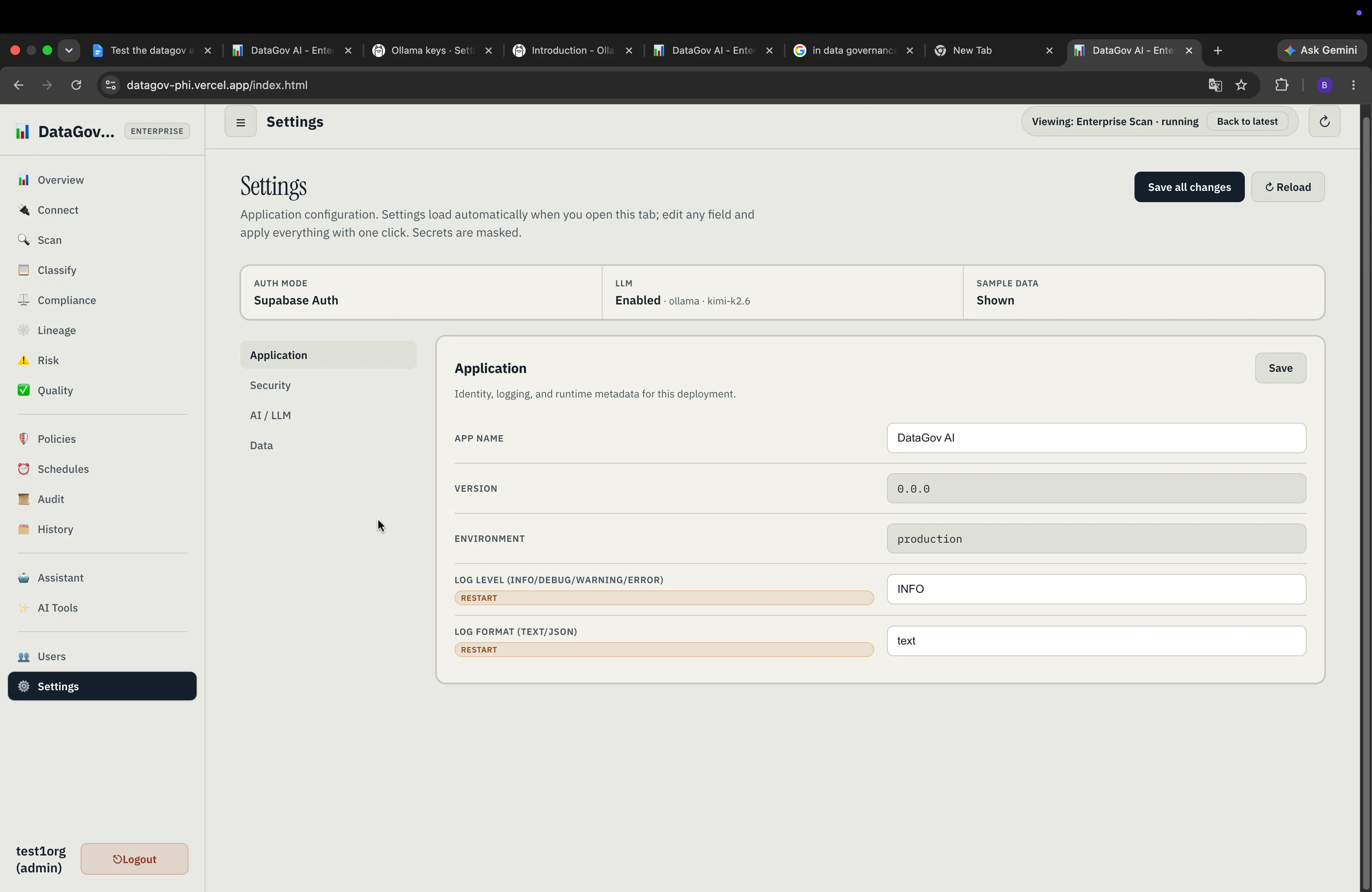The image size is (1372, 892).
Task: Click the RESTART badge under Log Format
Action: click(x=664, y=649)
